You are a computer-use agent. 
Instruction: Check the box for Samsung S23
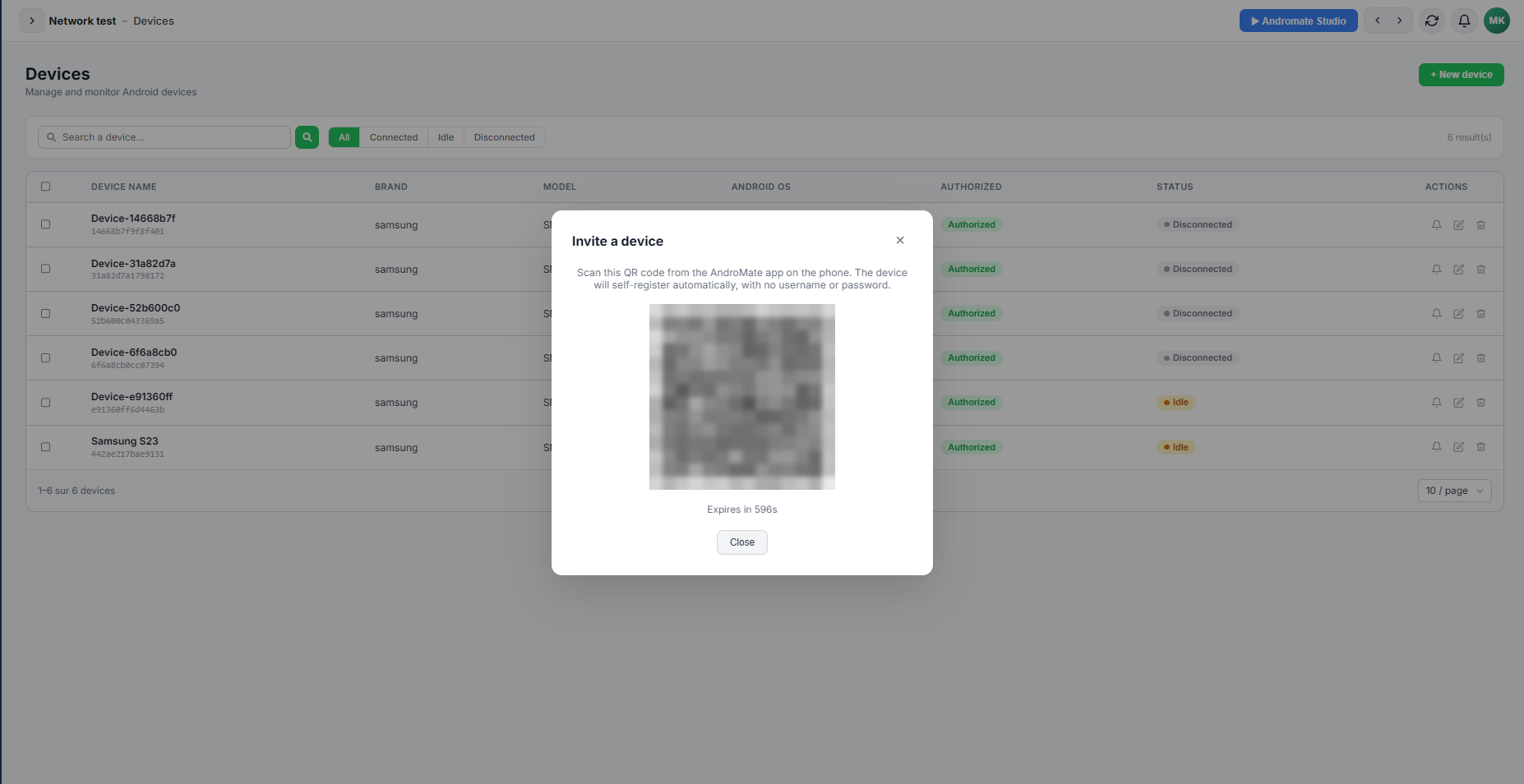click(x=46, y=447)
